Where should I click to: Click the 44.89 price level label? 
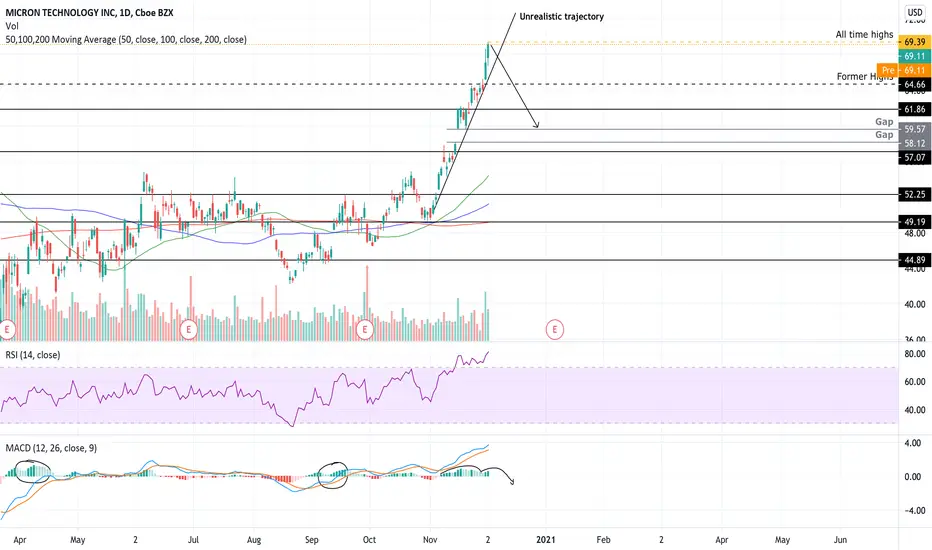915,260
